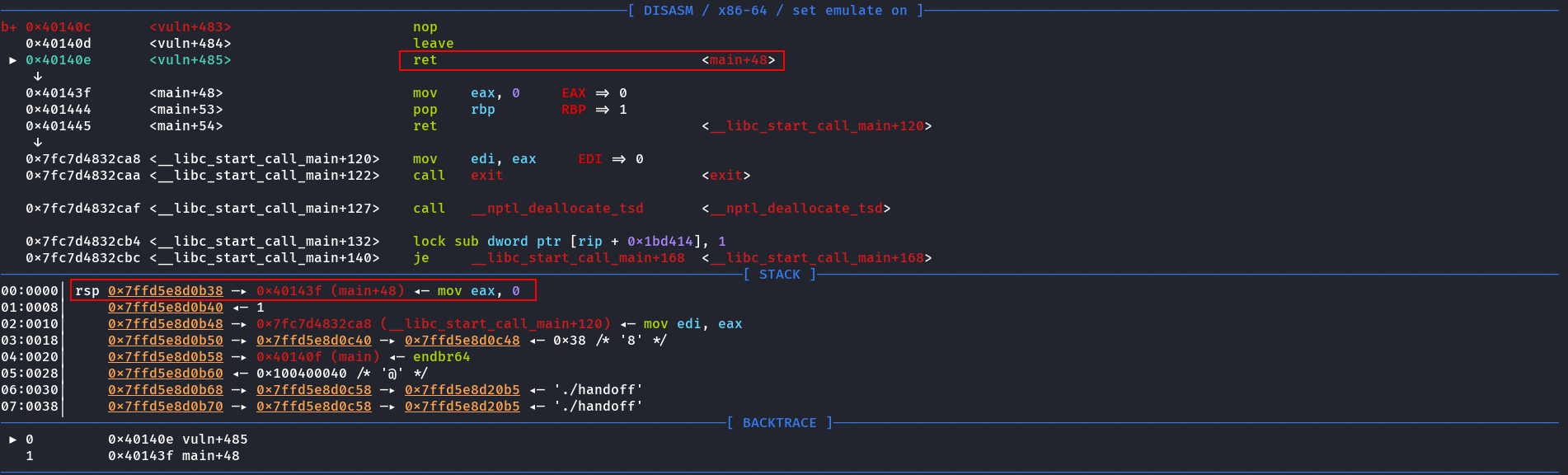This screenshot has height=475, width=1568.
Task: Click the DISASM section header
Action: point(775,11)
